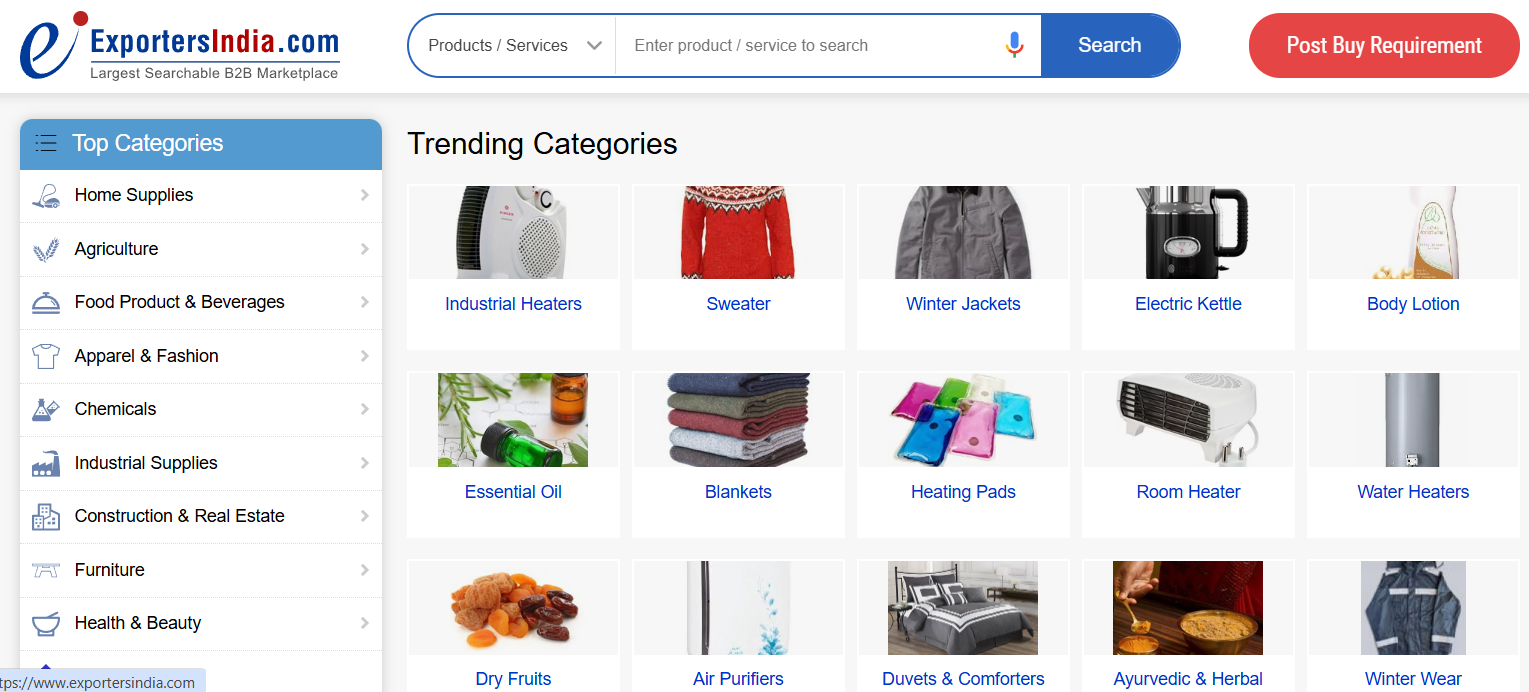
Task: Click the Apparel & Fashion t-shirt icon
Action: click(46, 357)
